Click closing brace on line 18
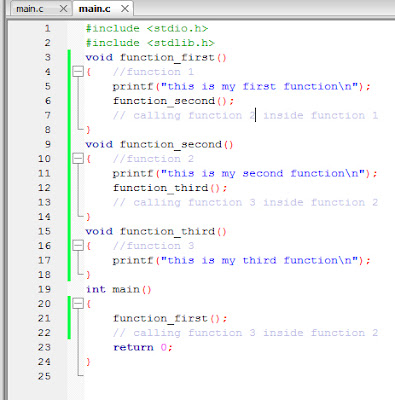395x400 pixels. [x=88, y=275]
